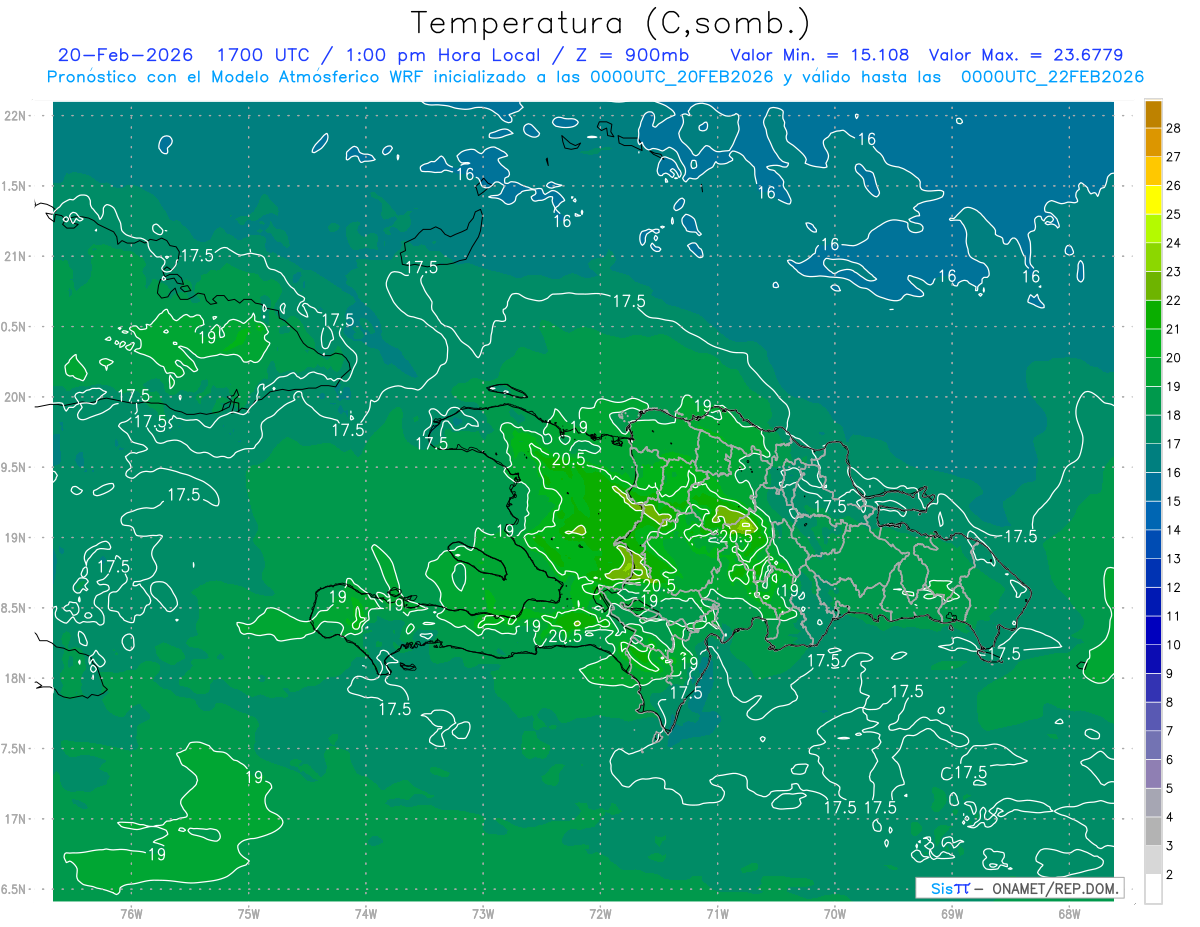The width and height of the screenshot is (1200, 927).
Task: Click legend scale value '8'
Action: (1172, 703)
